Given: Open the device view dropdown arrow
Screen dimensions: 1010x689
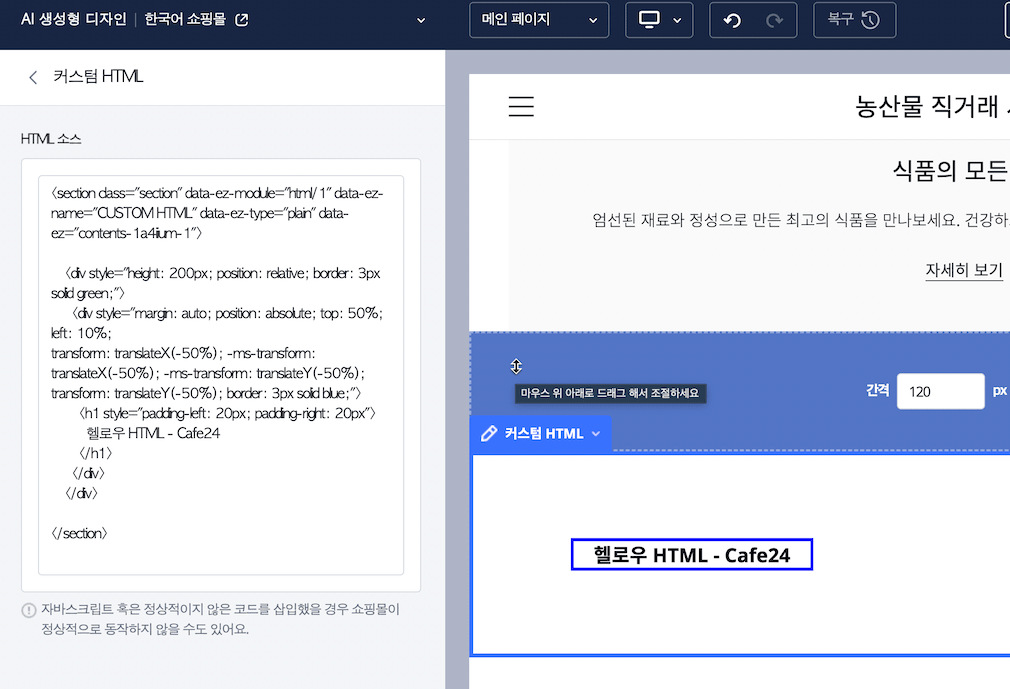Looking at the screenshot, I should click(x=677, y=20).
